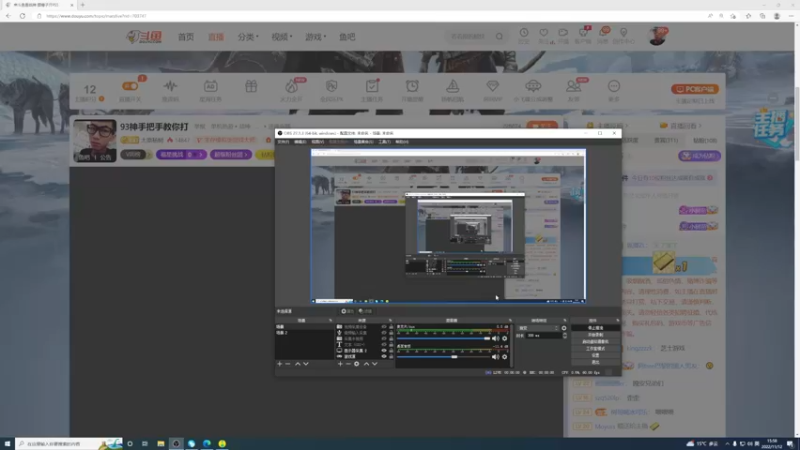Toggle visibility eye of 显示器采集 display source

(x=384, y=351)
